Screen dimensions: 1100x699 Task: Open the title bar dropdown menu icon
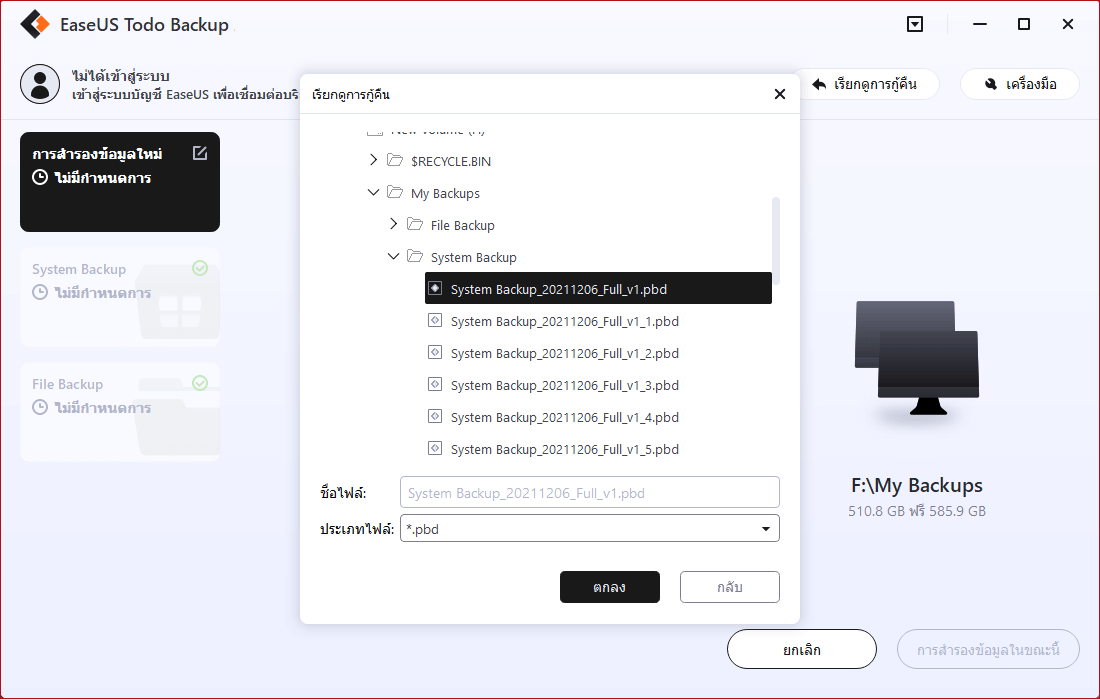915,25
